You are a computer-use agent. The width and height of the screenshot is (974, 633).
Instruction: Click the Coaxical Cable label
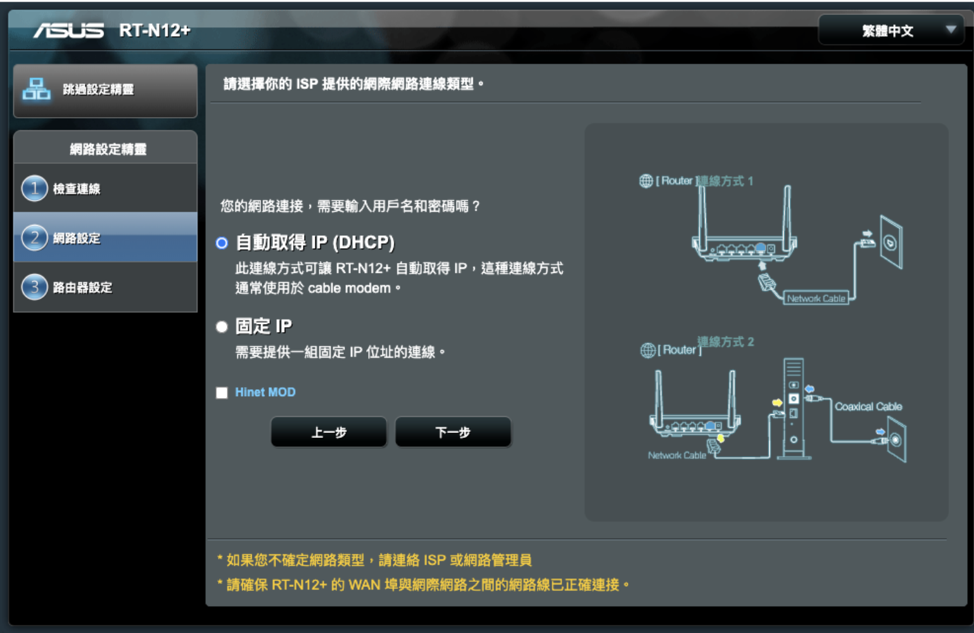tap(868, 406)
